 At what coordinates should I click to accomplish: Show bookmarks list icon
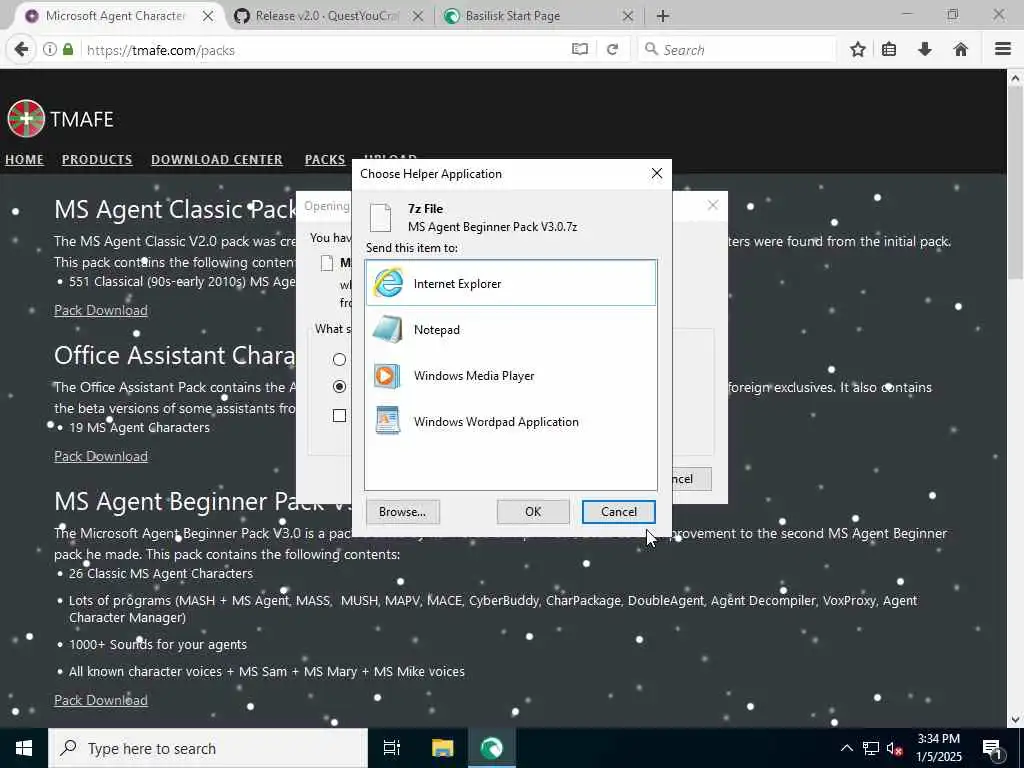(889, 50)
